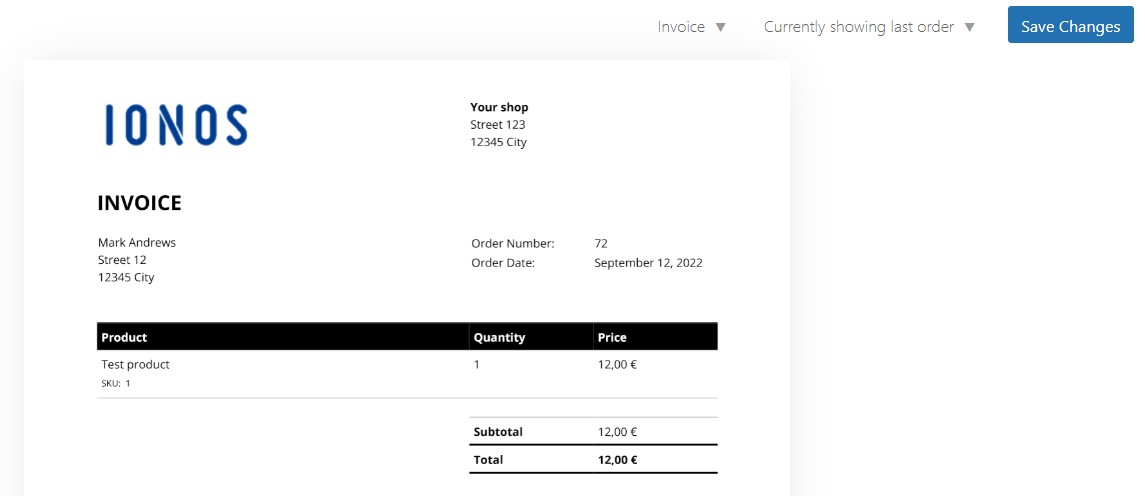Select the Test product line item
This screenshot has width=1145, height=496.
coord(136,365)
